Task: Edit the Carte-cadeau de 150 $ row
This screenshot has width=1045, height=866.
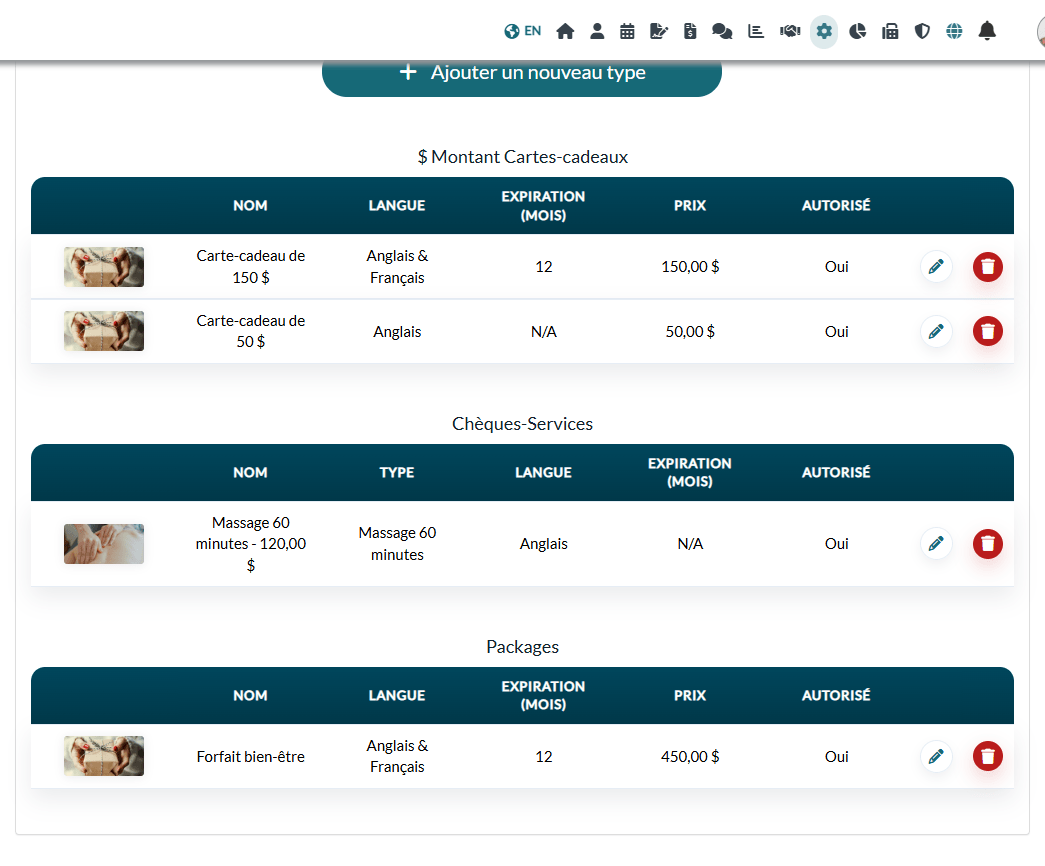Action: click(936, 267)
